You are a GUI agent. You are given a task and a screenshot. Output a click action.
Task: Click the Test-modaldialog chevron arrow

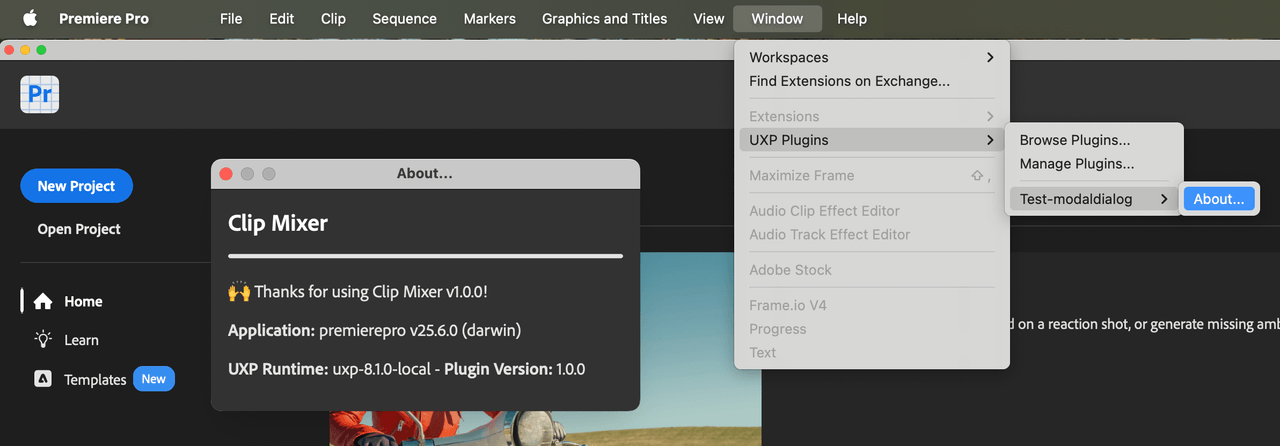(1164, 199)
